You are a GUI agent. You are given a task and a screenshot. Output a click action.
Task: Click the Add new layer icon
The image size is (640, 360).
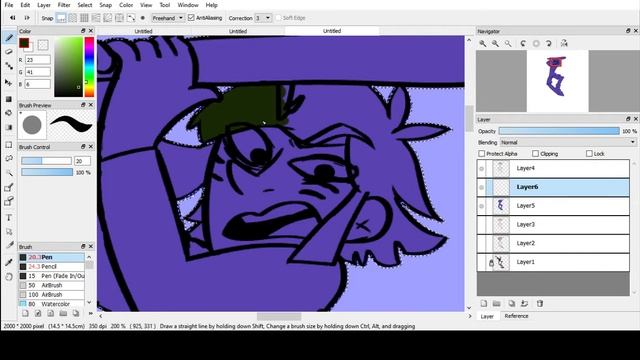click(x=484, y=303)
